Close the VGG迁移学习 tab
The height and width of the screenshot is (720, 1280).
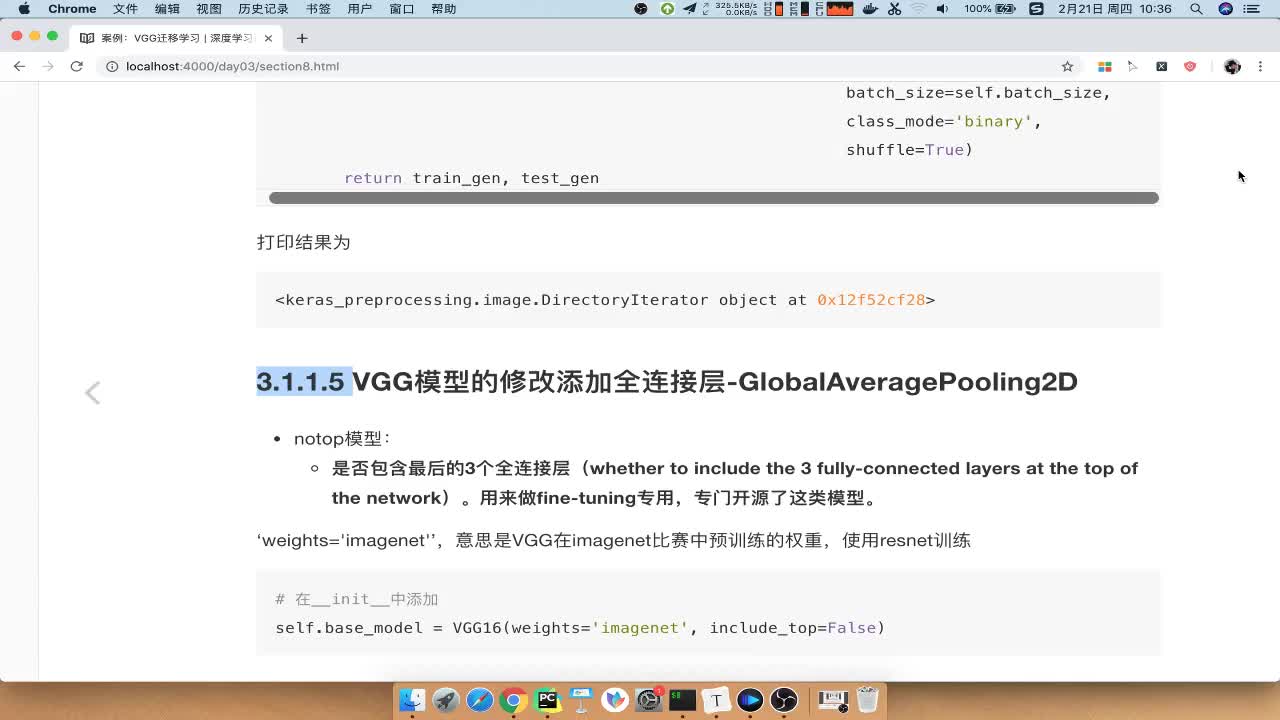click(268, 38)
